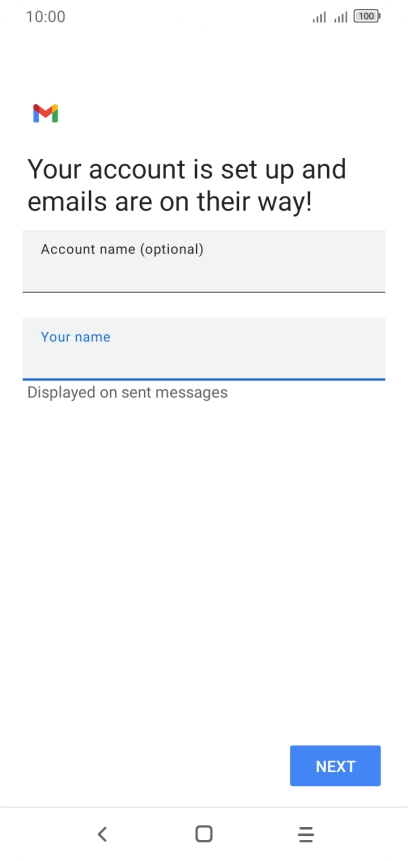The image size is (408, 861).
Task: Focus the Account name (optional) field
Action: (204, 261)
